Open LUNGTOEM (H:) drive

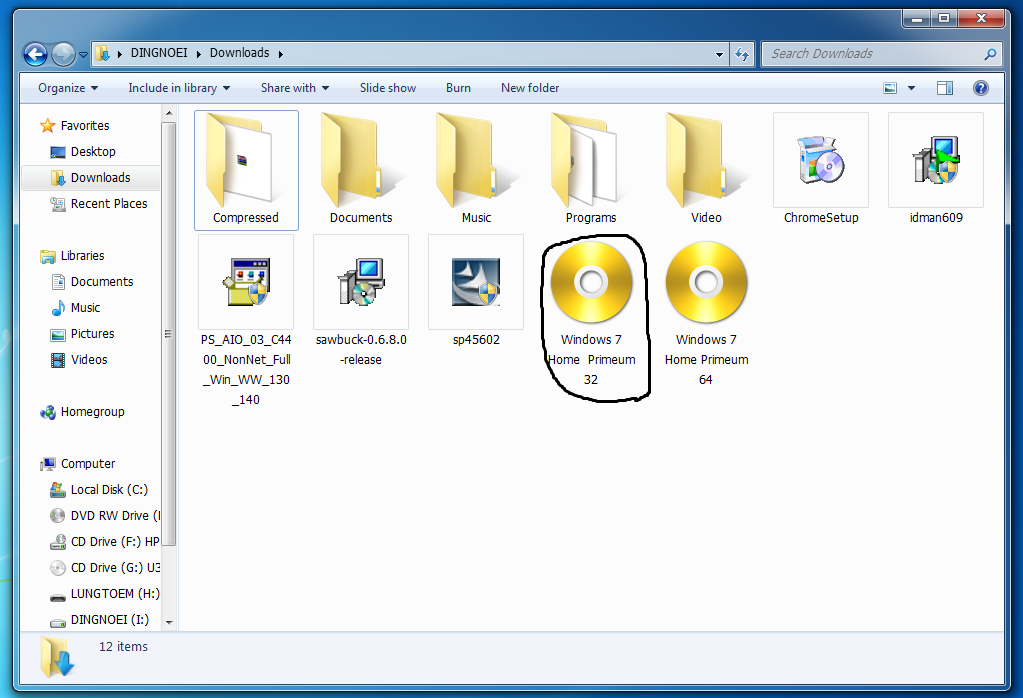coord(104,594)
